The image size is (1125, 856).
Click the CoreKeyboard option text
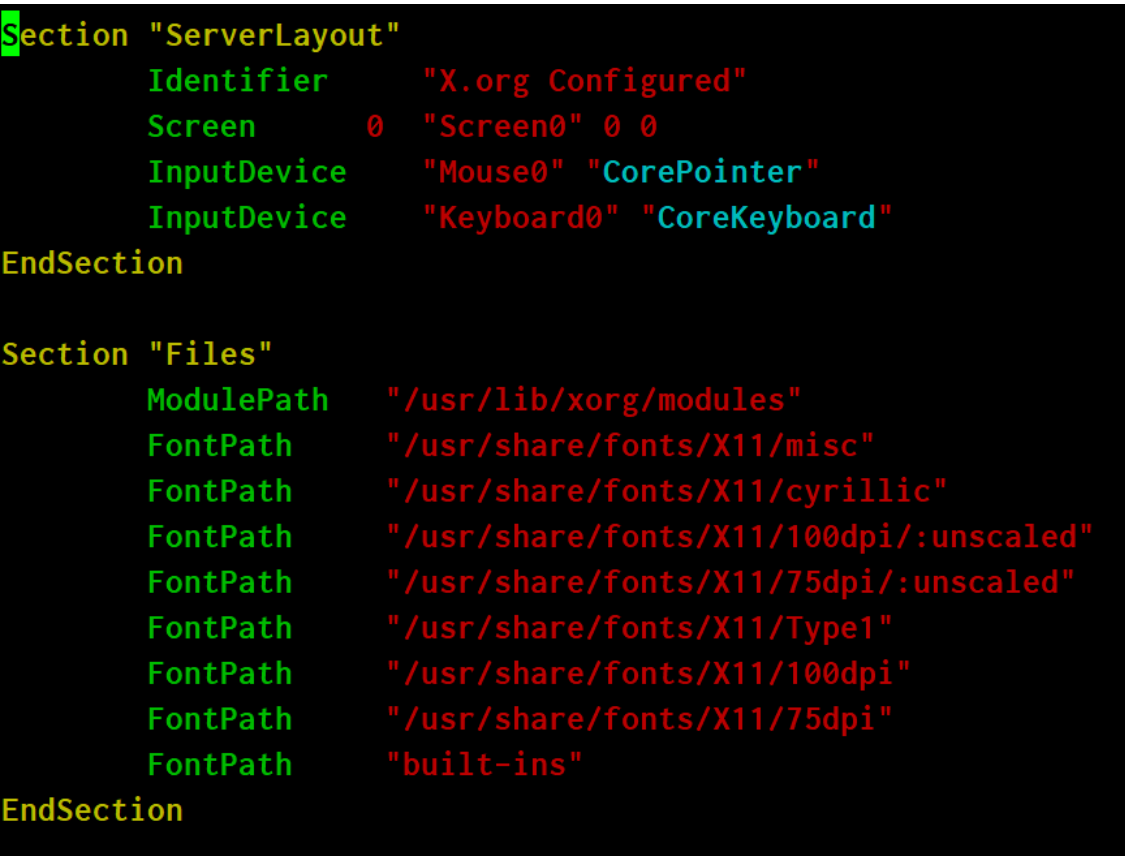[766, 217]
